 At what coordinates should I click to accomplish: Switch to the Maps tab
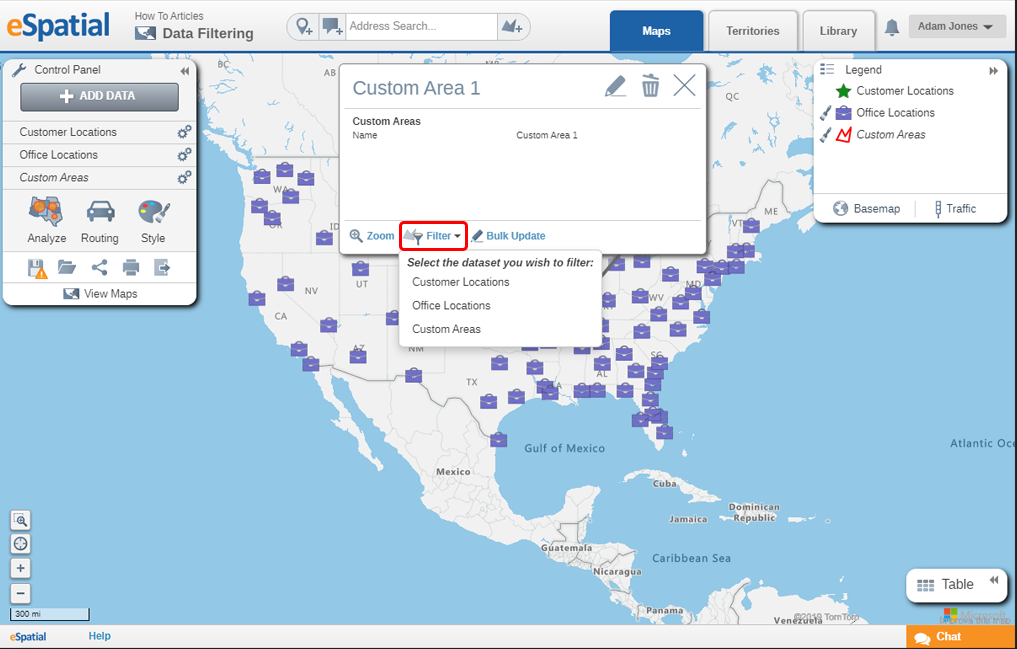pos(656,31)
